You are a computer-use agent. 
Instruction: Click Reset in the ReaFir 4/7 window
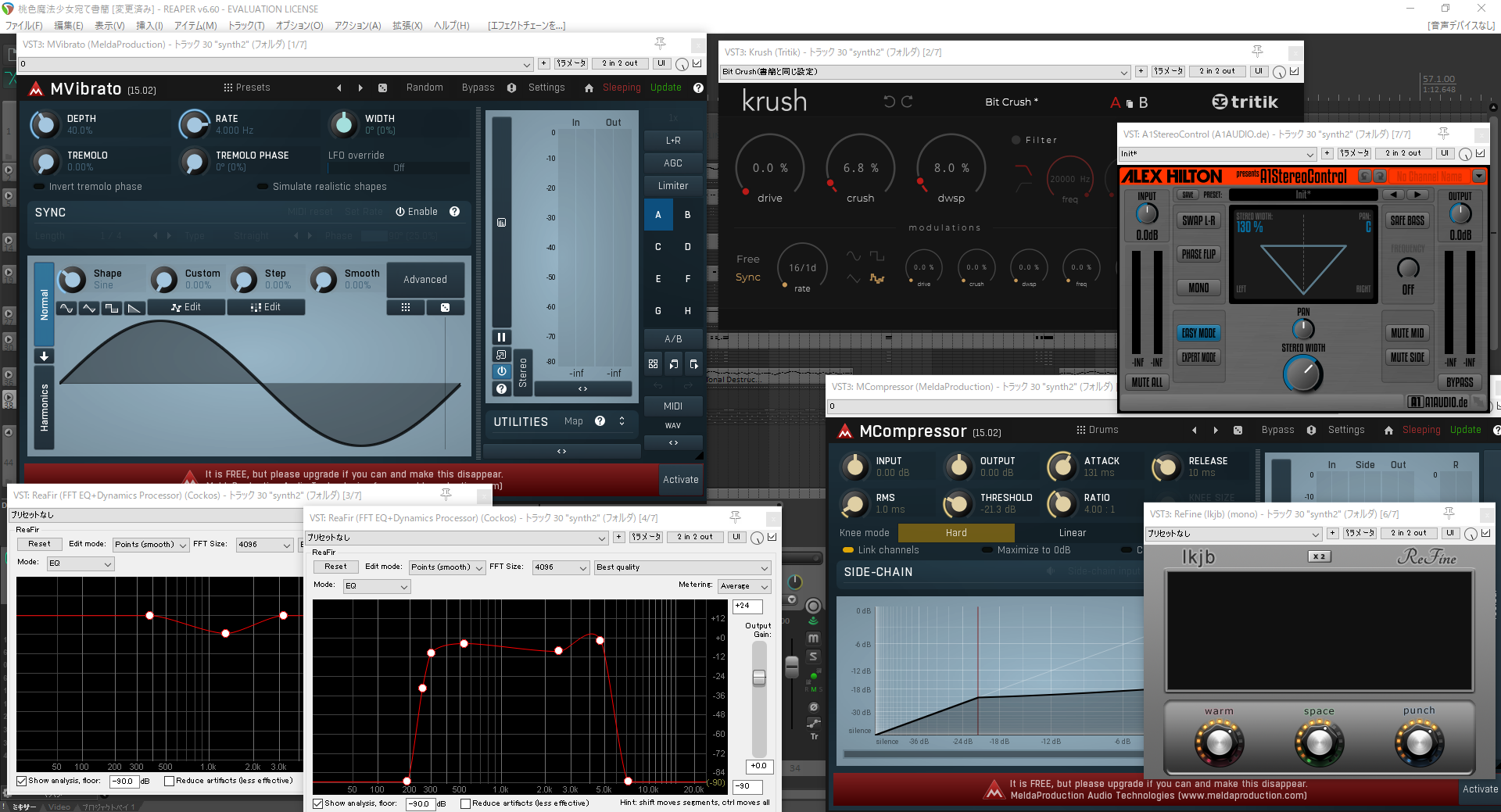tap(335, 567)
